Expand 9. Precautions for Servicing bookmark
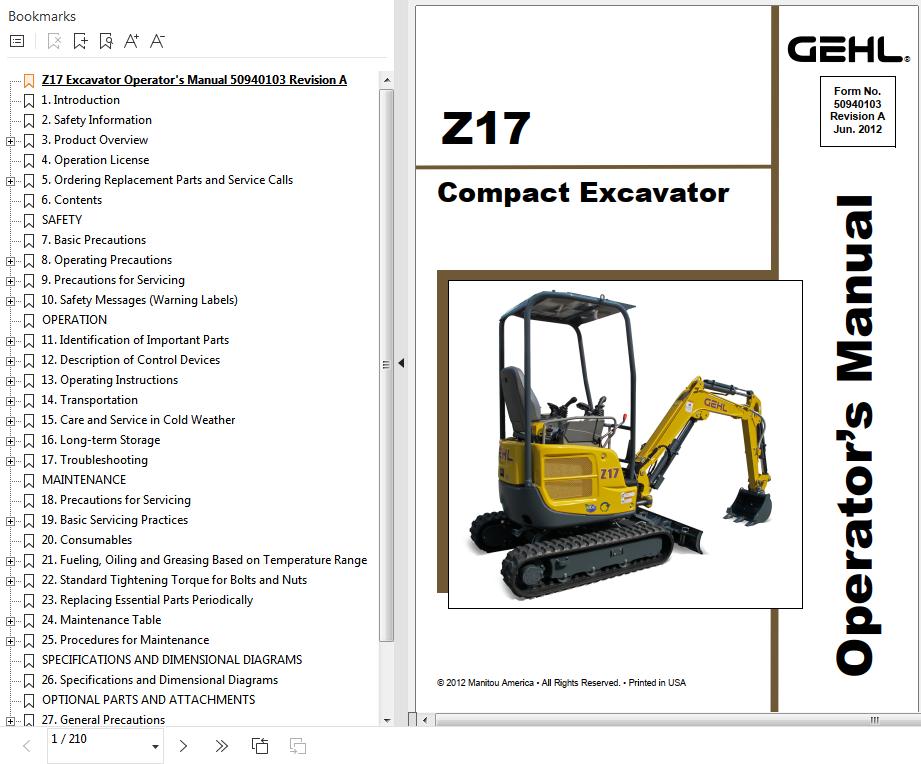921x764 pixels. point(10,281)
